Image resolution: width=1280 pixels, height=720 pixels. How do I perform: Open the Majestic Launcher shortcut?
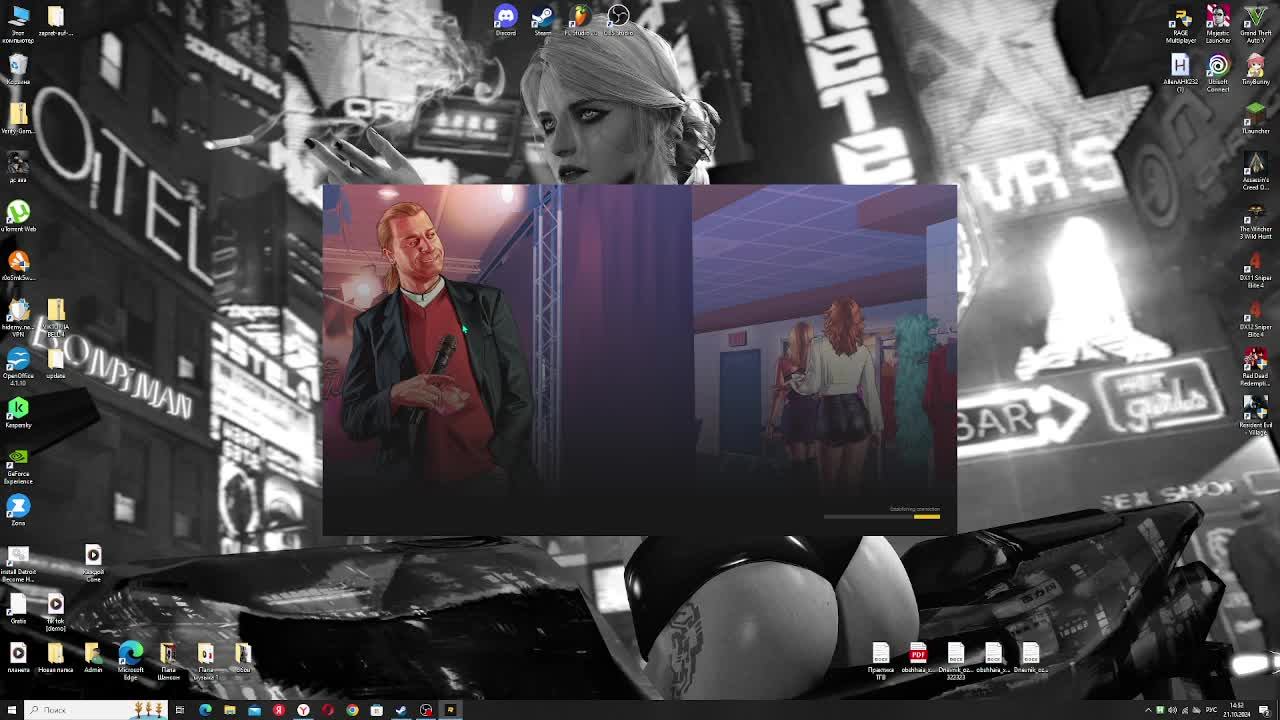pos(1218,25)
